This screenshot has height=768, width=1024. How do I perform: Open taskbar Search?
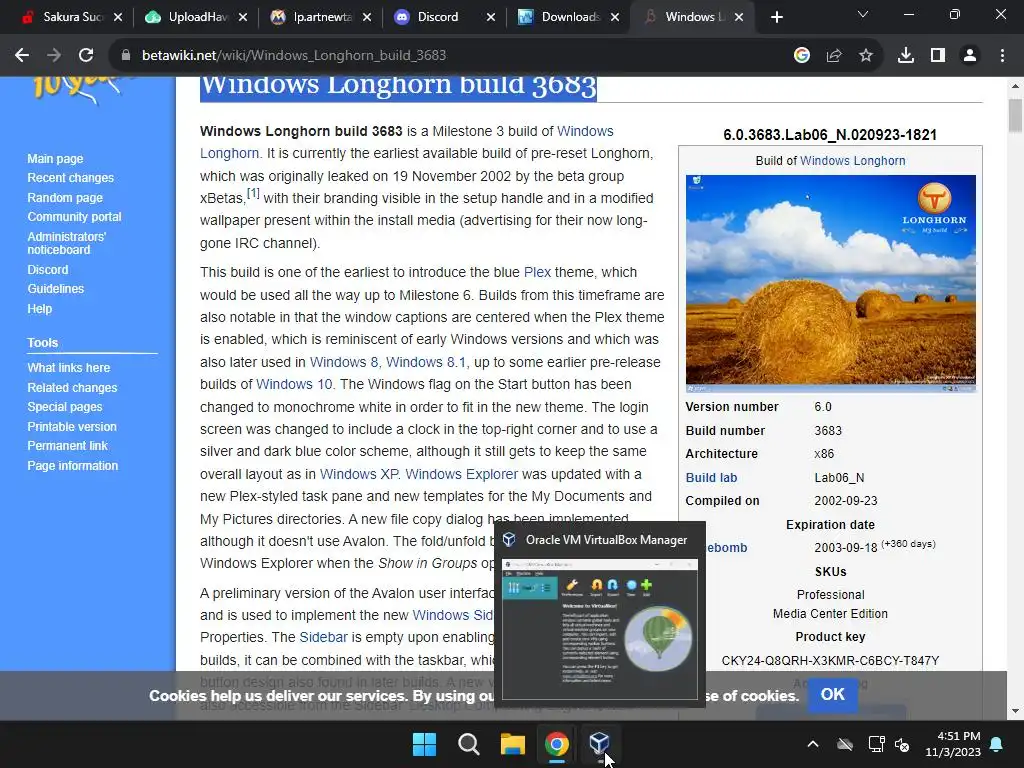tap(468, 744)
